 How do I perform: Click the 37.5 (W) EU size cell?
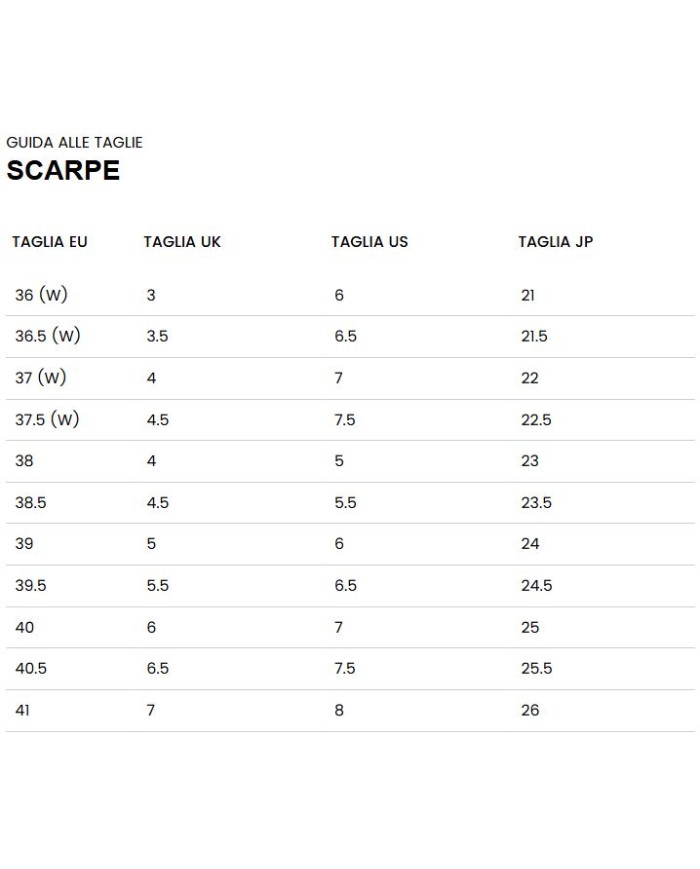click(47, 420)
